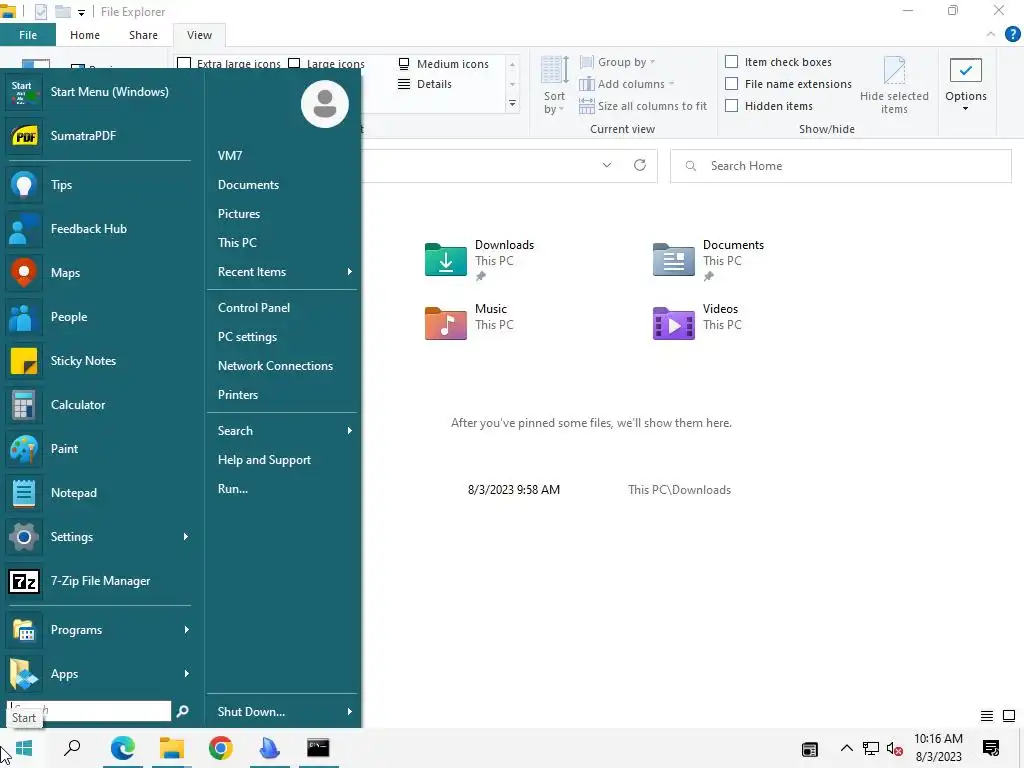Expand the Apps submenu
The height and width of the screenshot is (768, 1024).
click(186, 673)
